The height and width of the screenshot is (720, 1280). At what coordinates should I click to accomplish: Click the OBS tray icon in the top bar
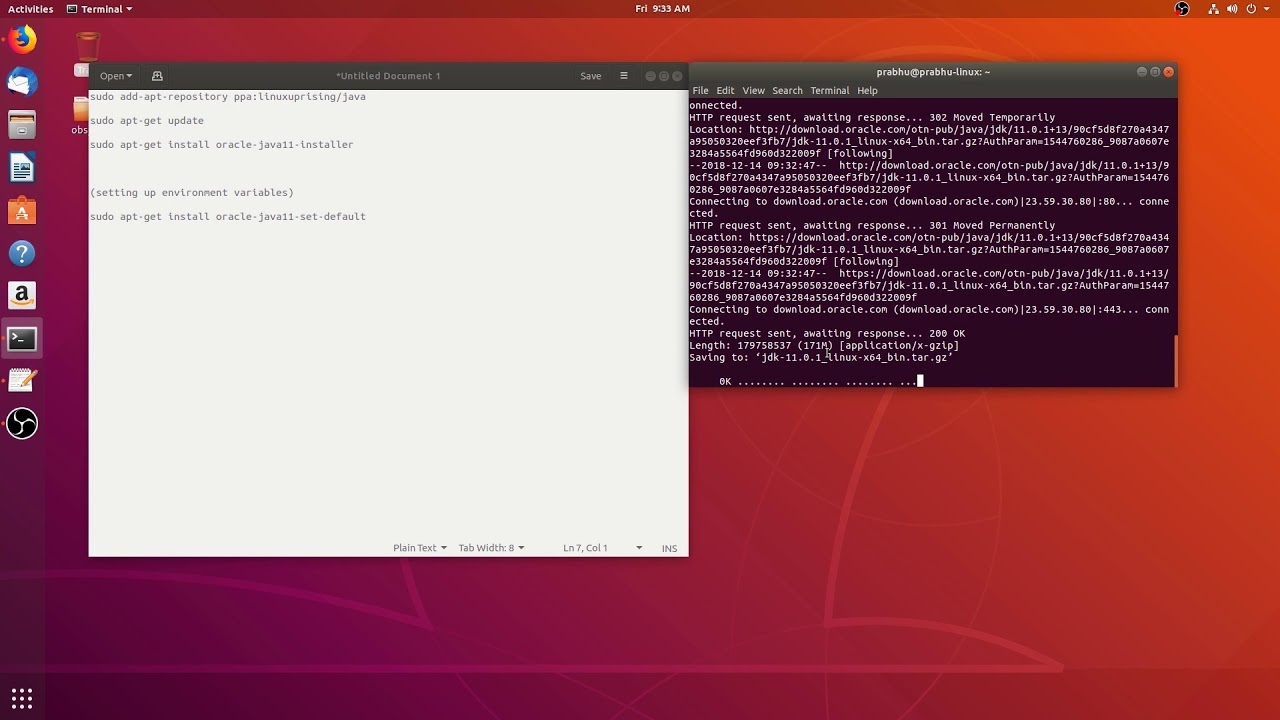pos(1182,9)
